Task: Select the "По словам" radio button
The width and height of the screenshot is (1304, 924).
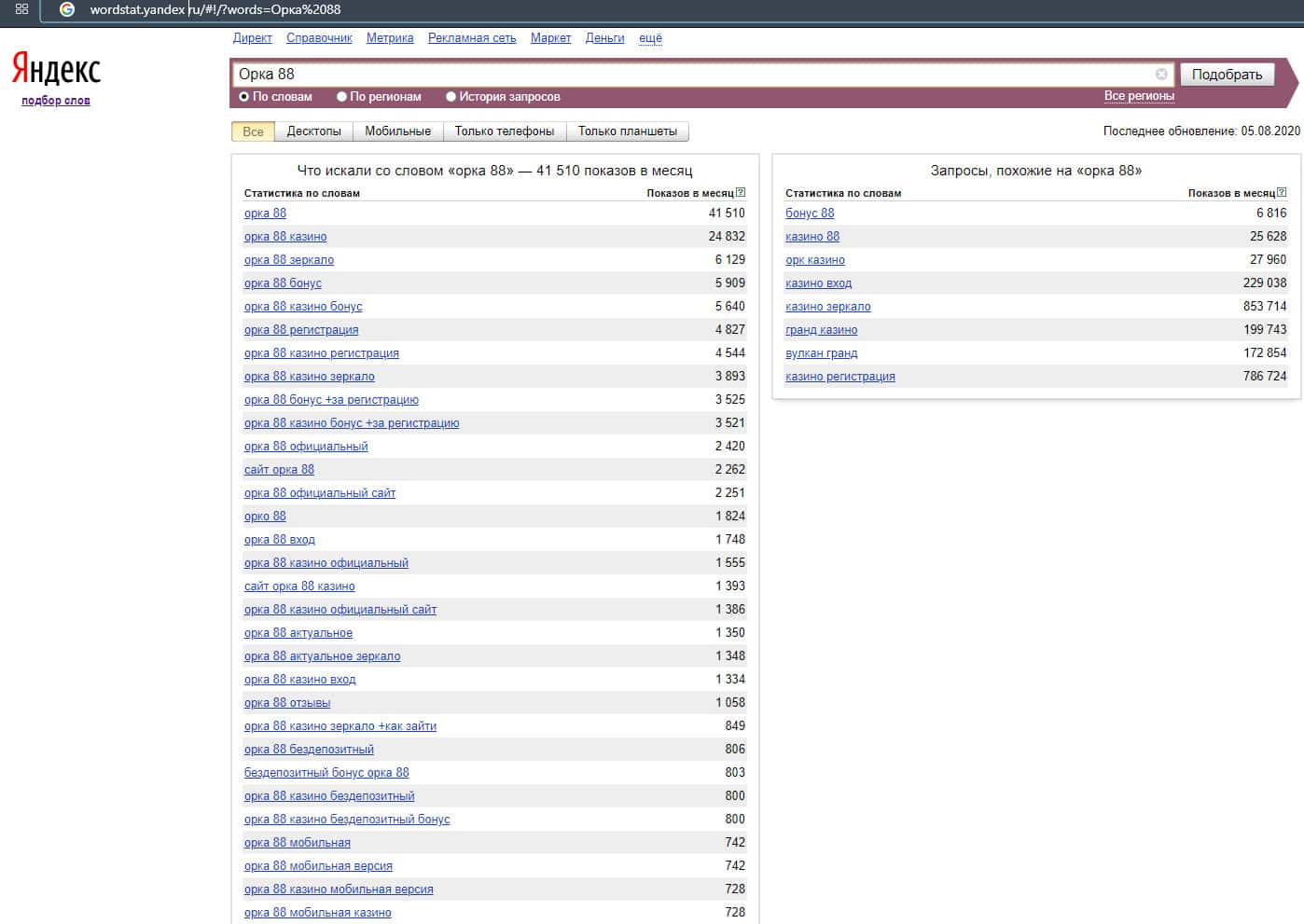Action: point(244,97)
